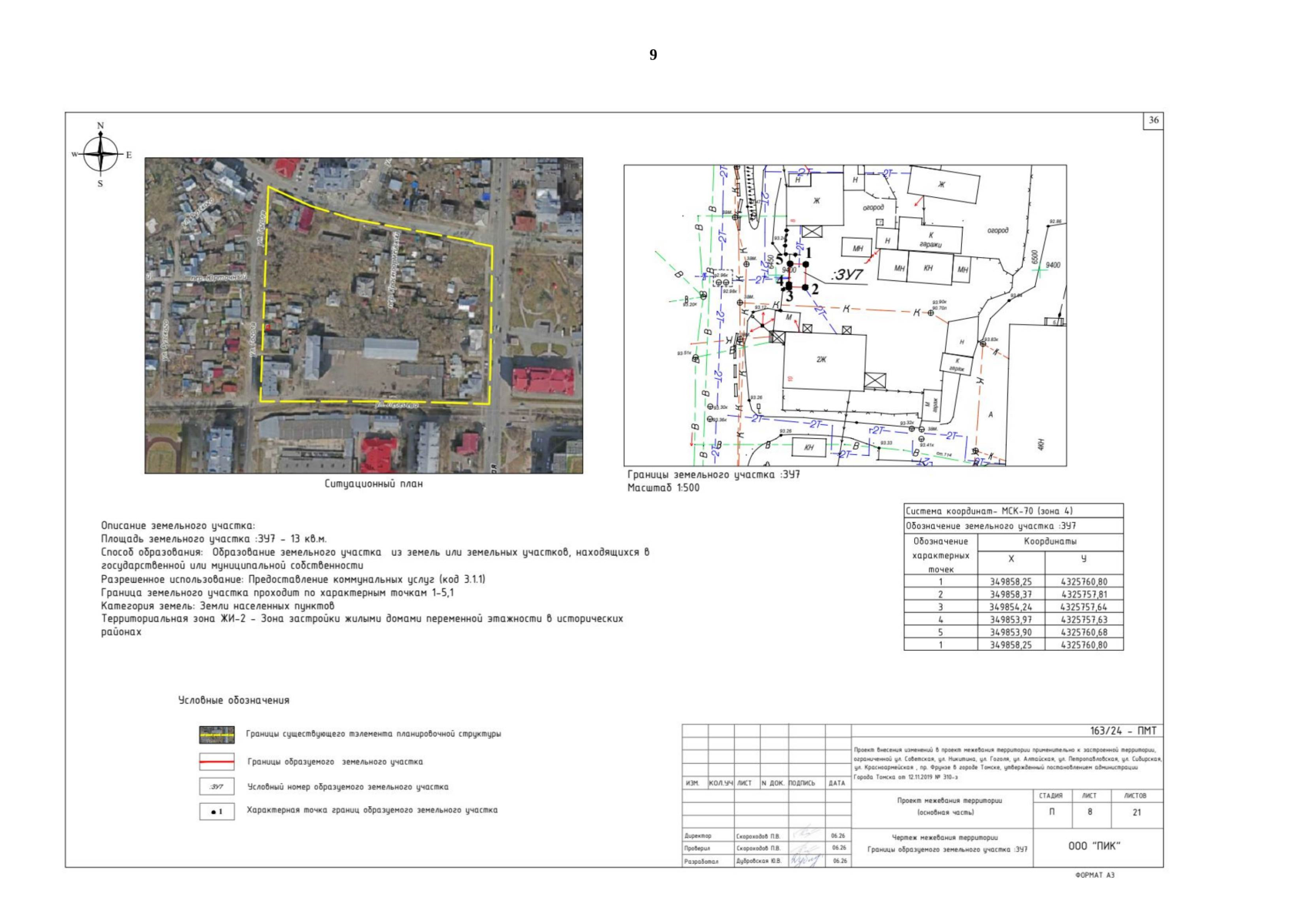
Task: Click table header 'Координаты'
Action: click(1051, 541)
